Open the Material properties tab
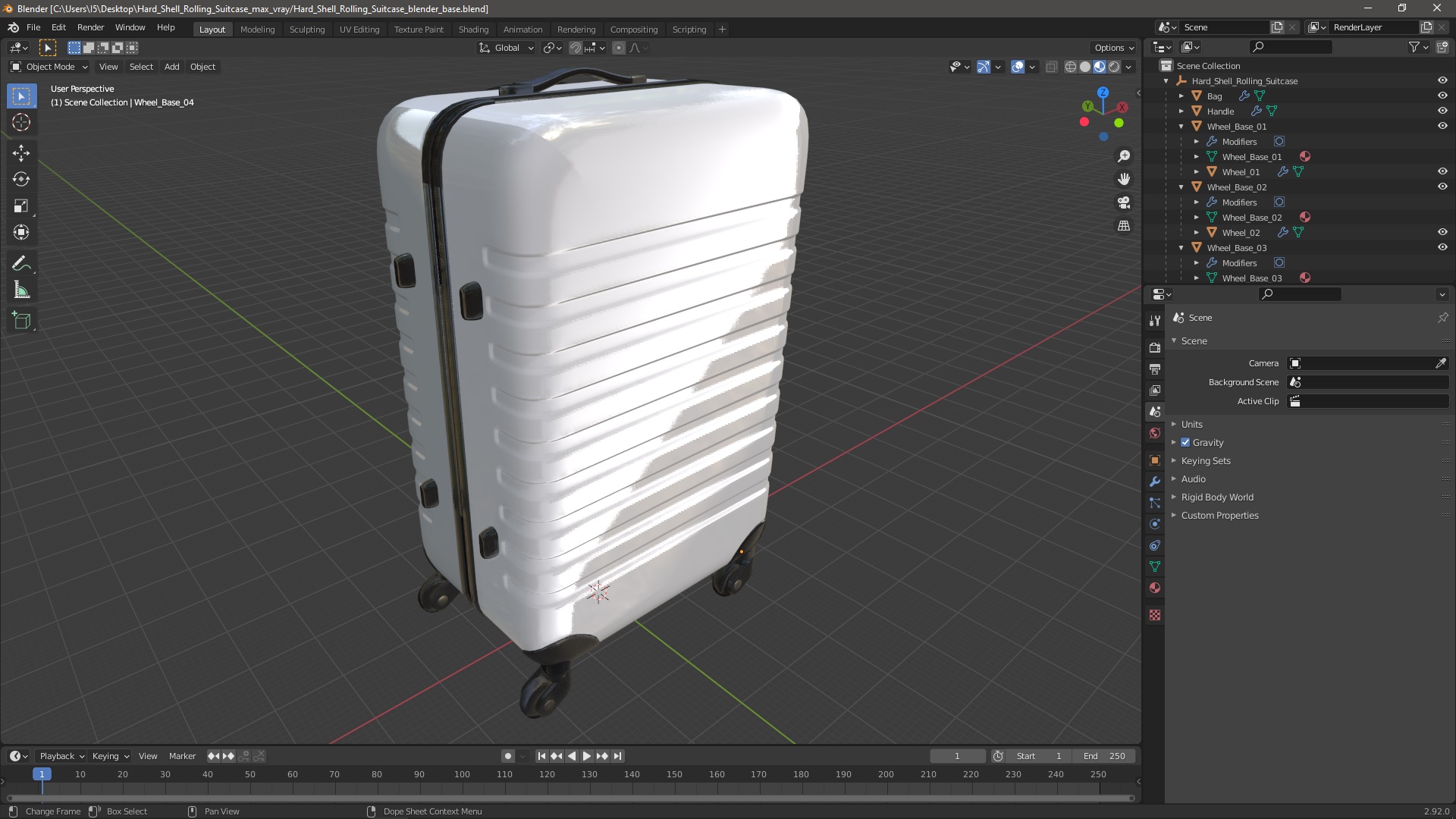This screenshot has width=1456, height=819. (1155, 588)
